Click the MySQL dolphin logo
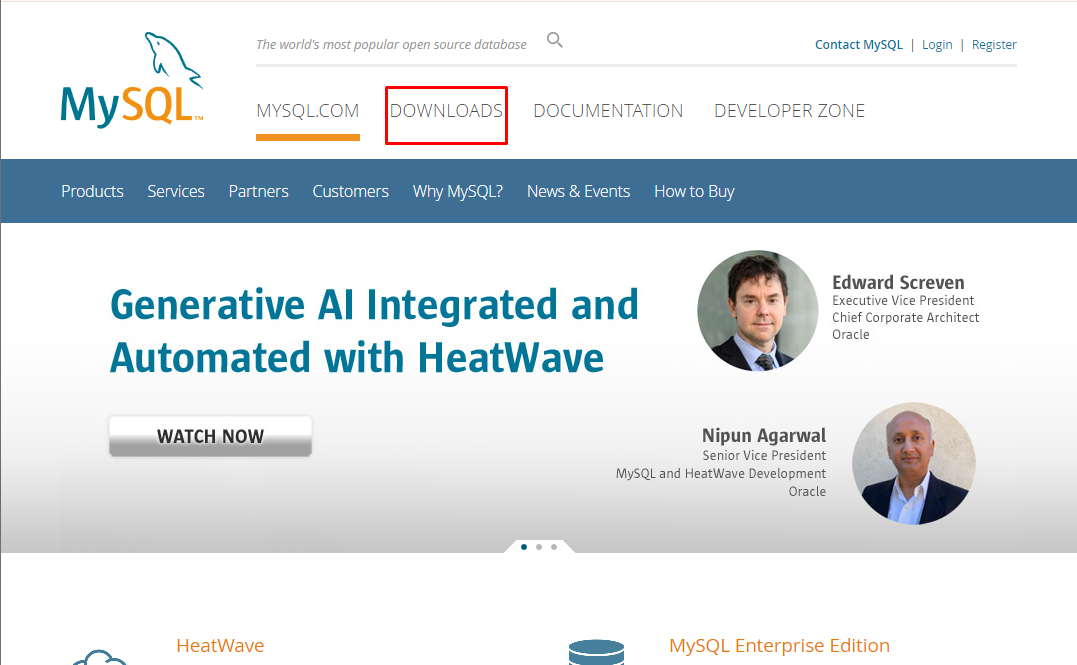 click(132, 80)
